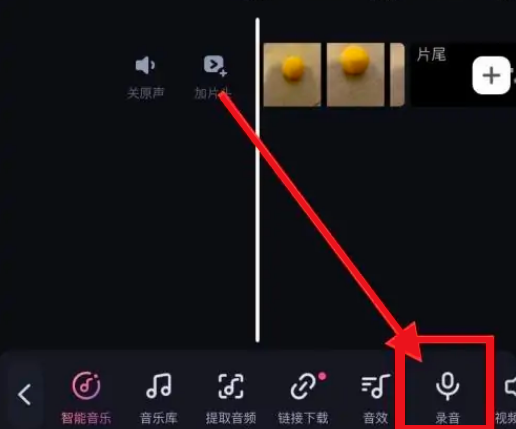Select the first orange-ball clip thumbnail
Screen dimensions: 516x429
pyautogui.click(x=292, y=75)
